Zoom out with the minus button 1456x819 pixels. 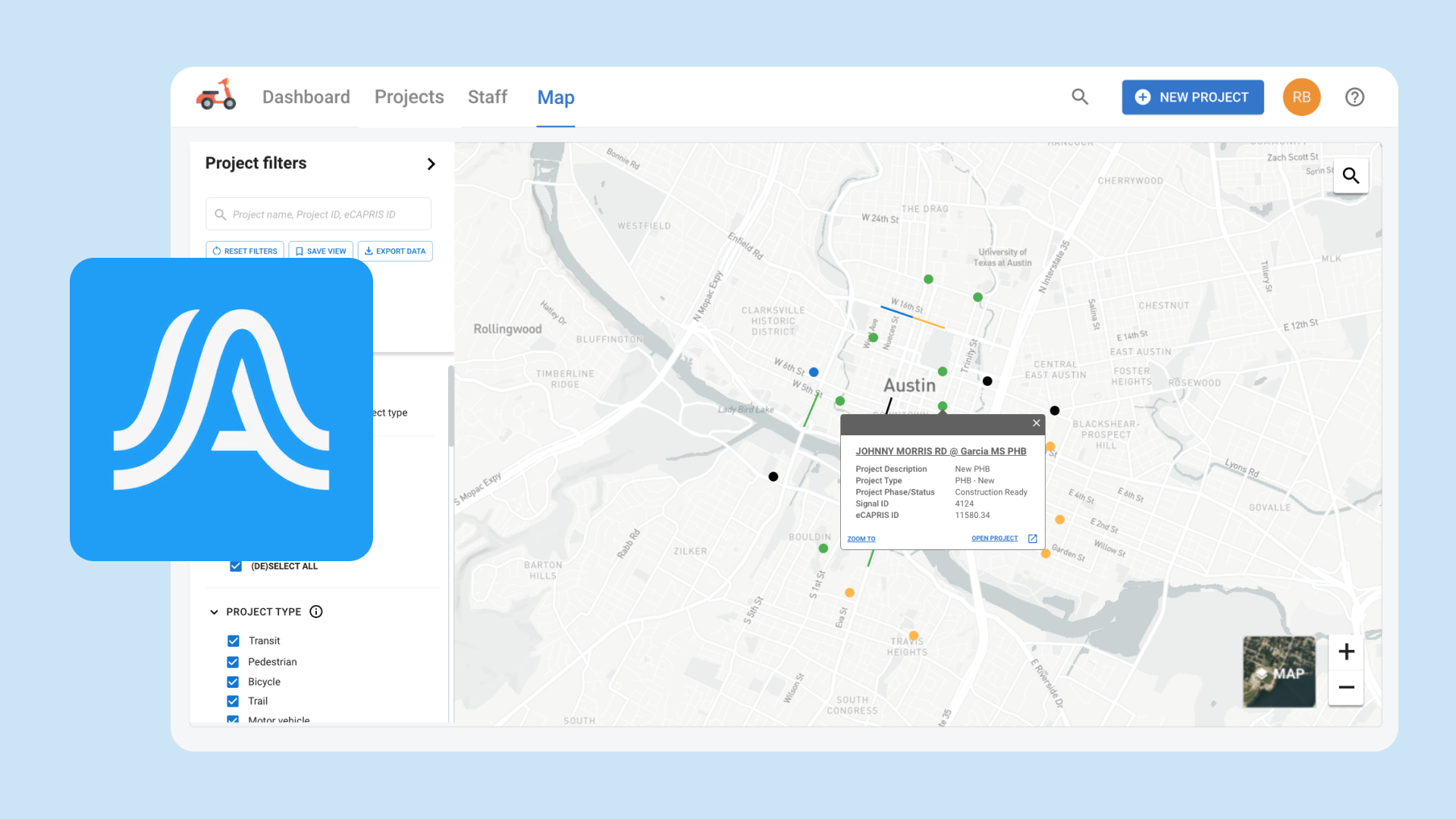pos(1346,687)
